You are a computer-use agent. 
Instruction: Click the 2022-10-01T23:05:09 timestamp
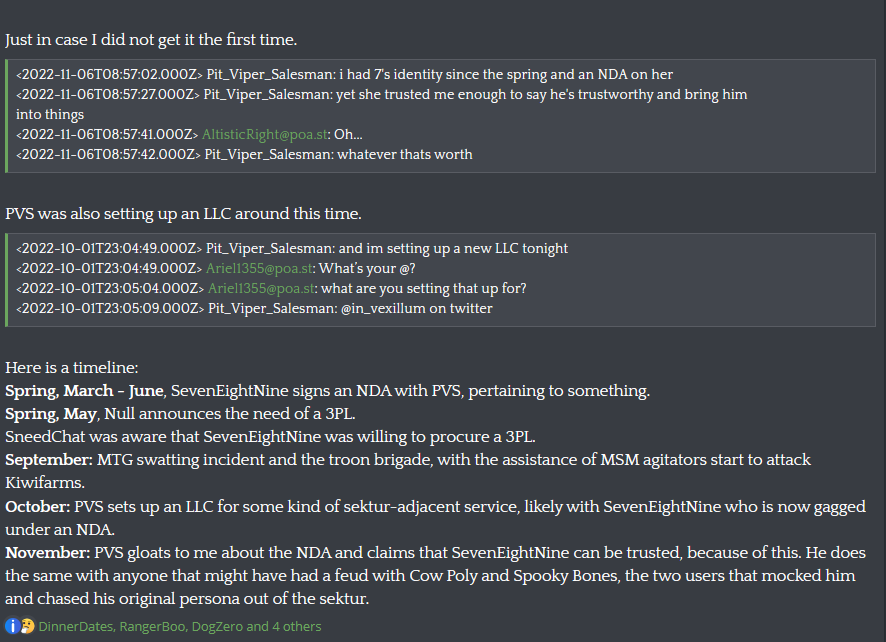pos(108,308)
